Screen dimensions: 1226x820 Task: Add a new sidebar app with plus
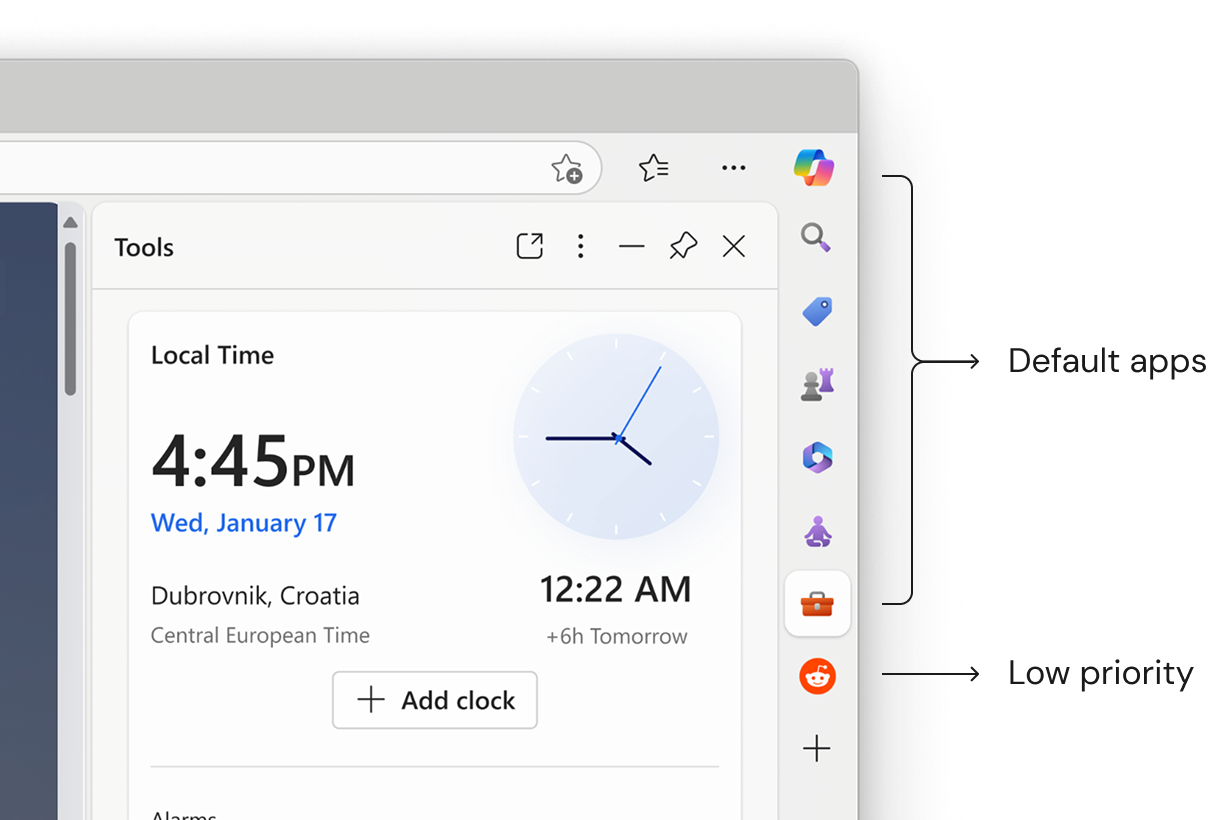pyautogui.click(x=817, y=748)
